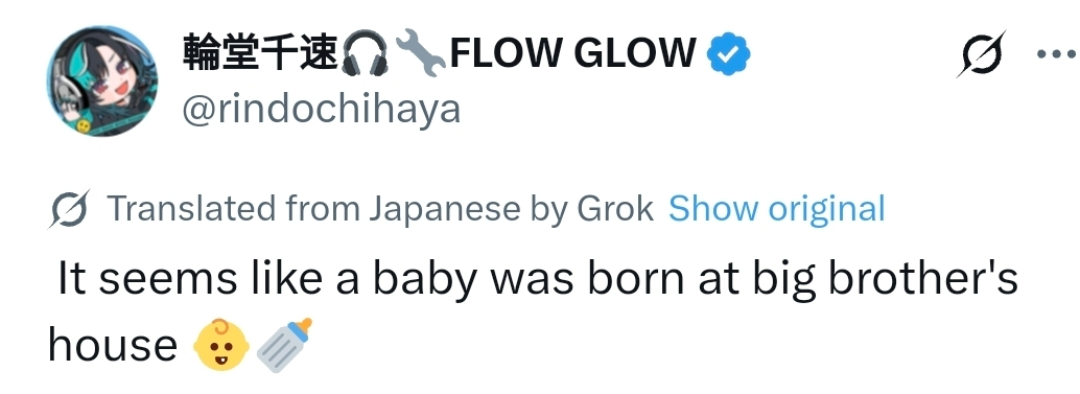Click the display name 輪堂千速

(x=260, y=54)
